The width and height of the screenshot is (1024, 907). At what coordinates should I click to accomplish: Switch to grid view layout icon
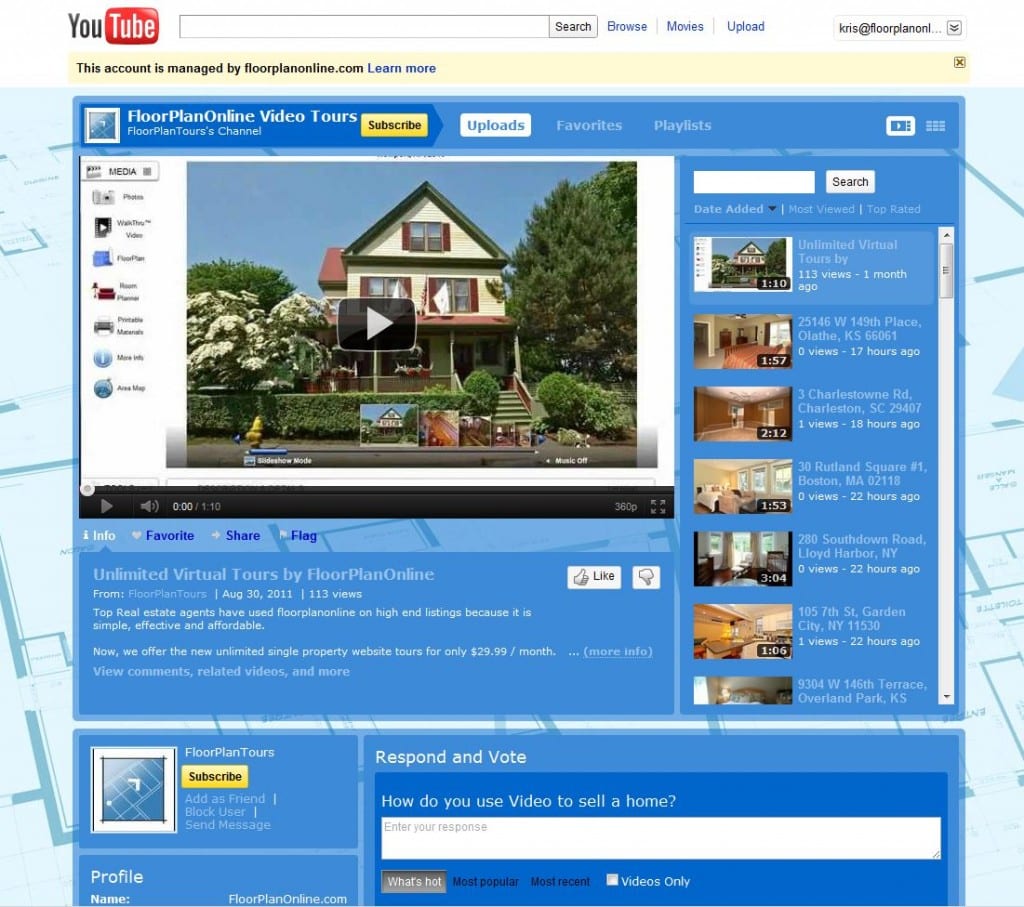coord(935,125)
